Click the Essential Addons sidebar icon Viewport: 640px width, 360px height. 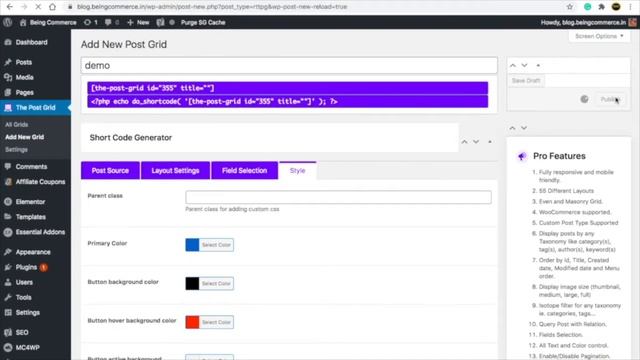[8, 232]
